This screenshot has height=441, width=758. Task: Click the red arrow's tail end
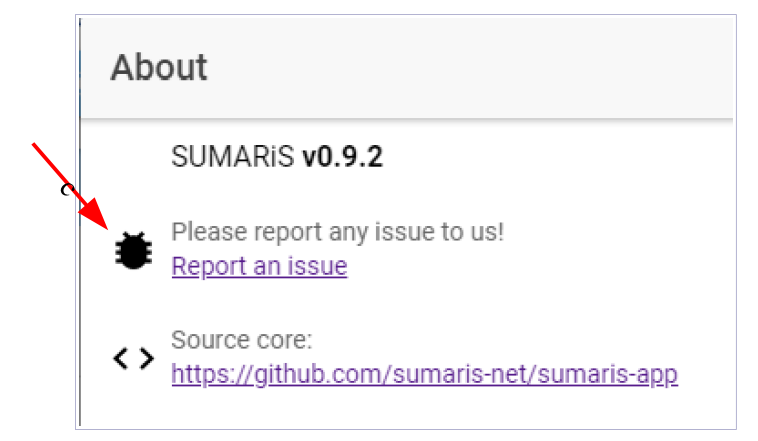tap(35, 146)
